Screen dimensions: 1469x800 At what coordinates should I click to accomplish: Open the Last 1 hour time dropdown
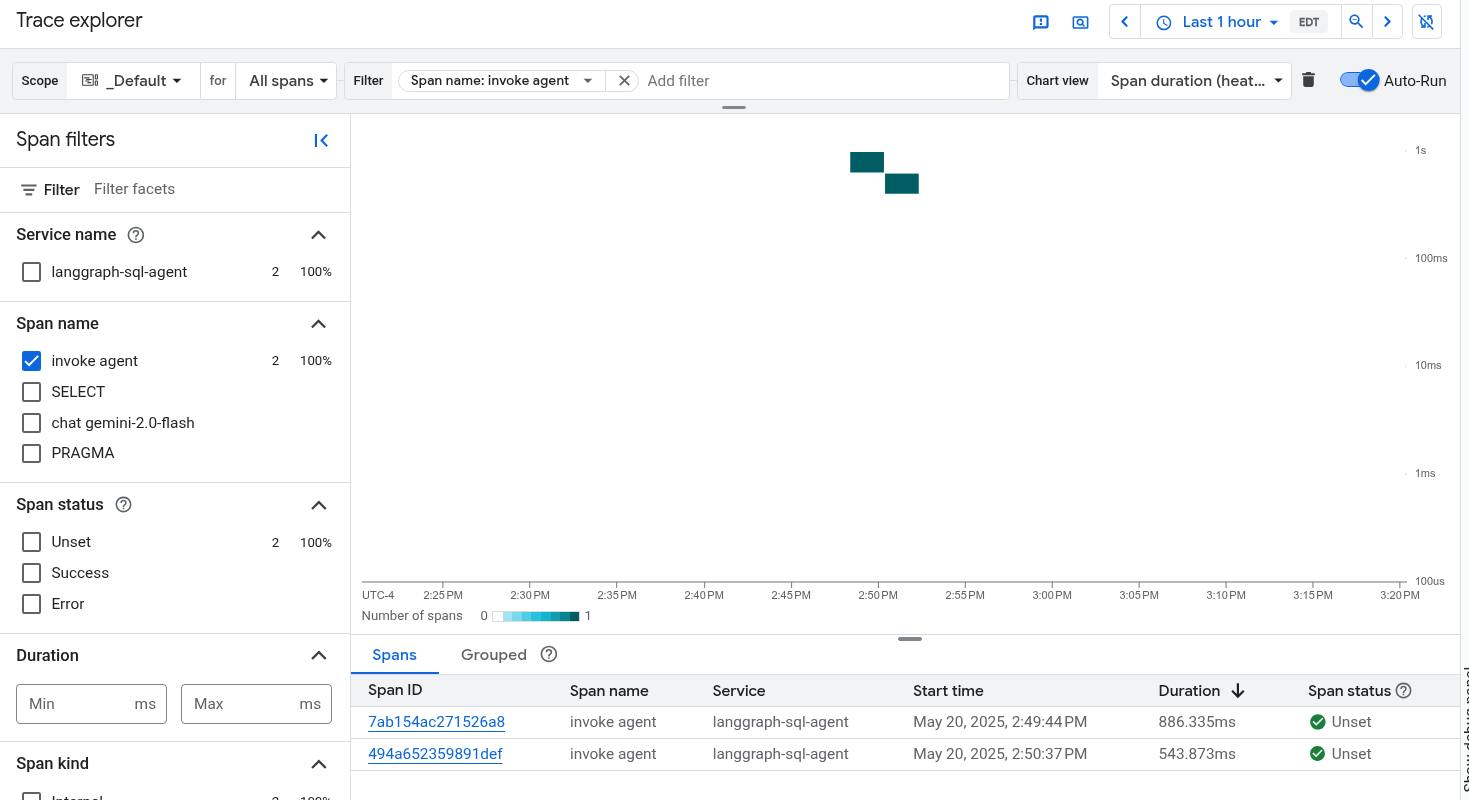(1217, 22)
